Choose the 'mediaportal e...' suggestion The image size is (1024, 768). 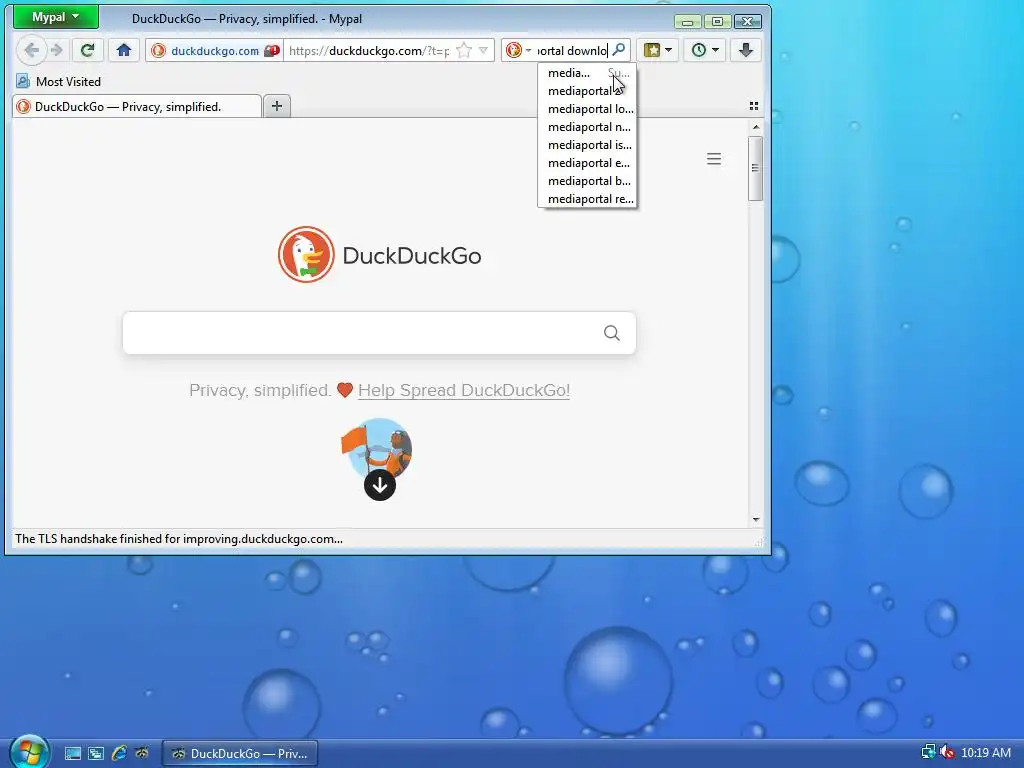click(x=587, y=163)
